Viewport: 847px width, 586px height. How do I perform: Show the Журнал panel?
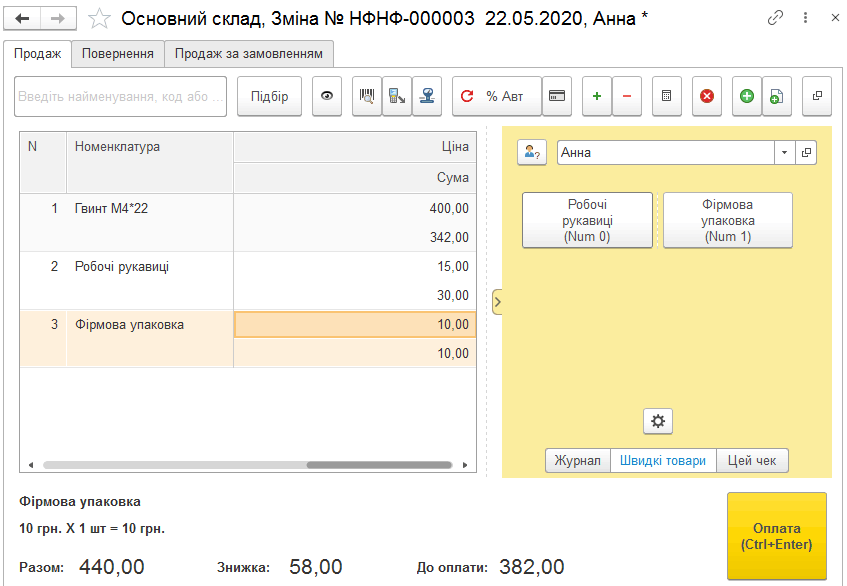577,461
